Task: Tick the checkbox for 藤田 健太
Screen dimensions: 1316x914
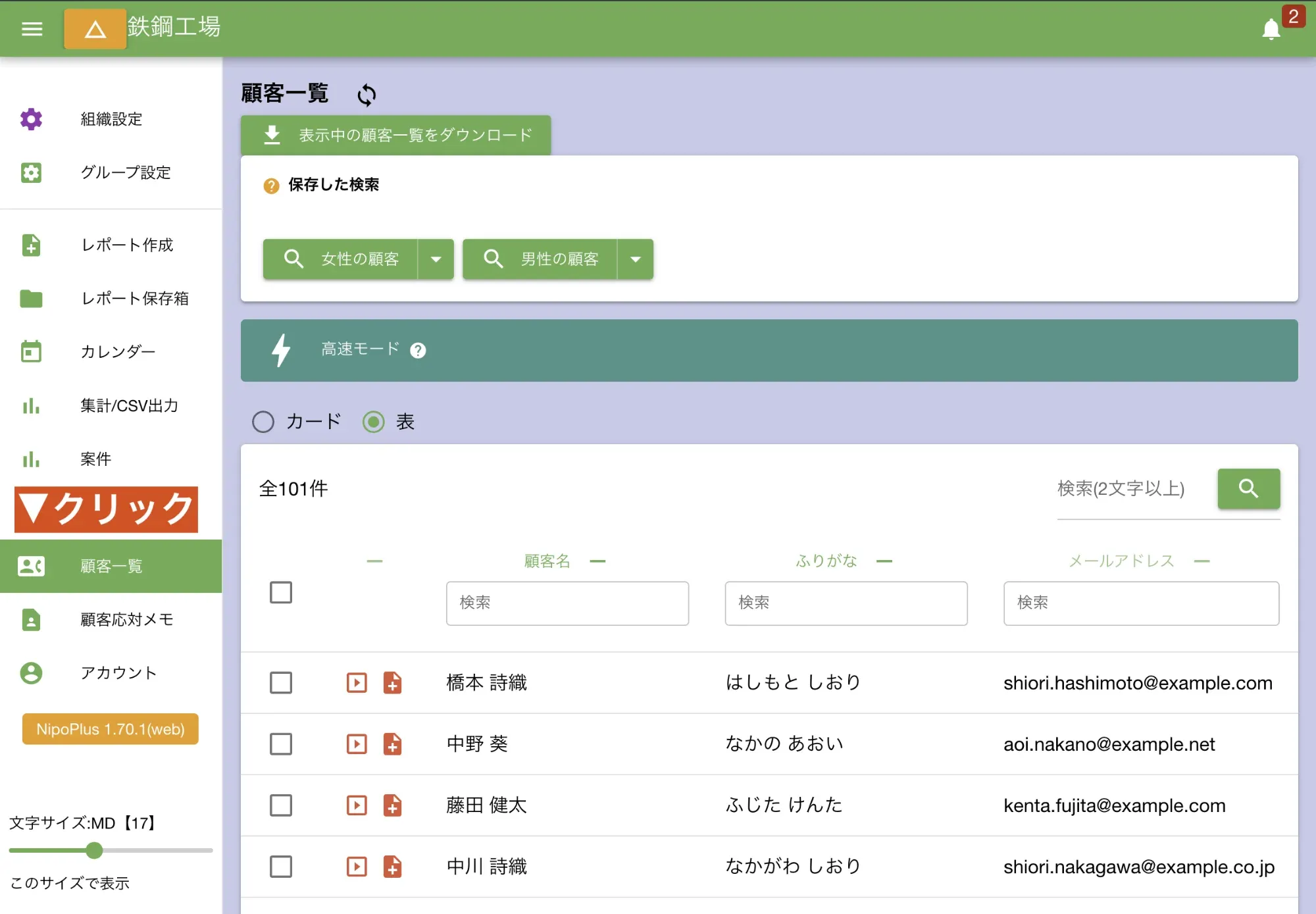Action: [281, 805]
